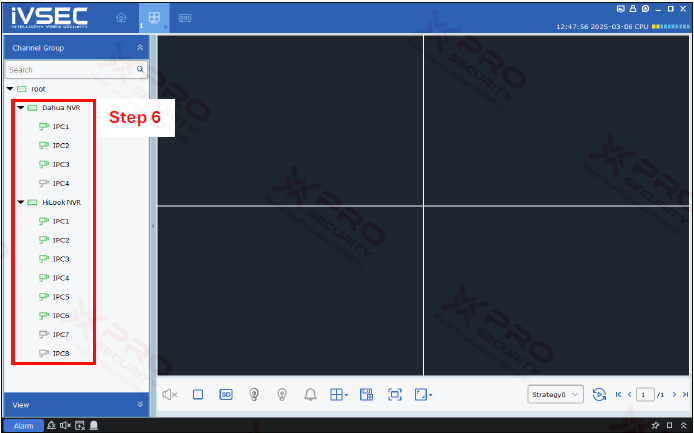Collapse the Dahua NVR node arrow
694x433 pixels.
pyautogui.click(x=20, y=108)
